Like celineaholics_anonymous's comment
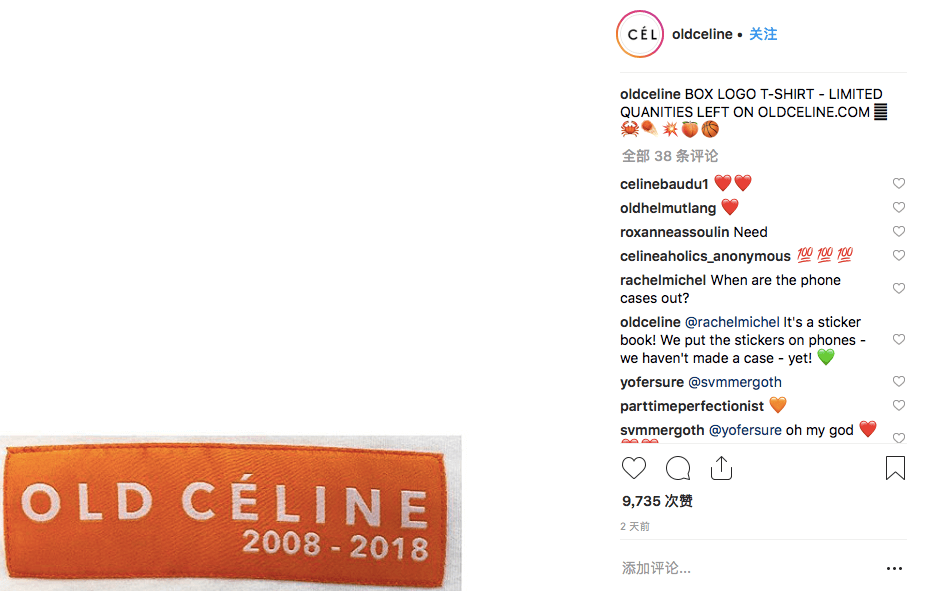This screenshot has height=591, width=928. point(898,256)
